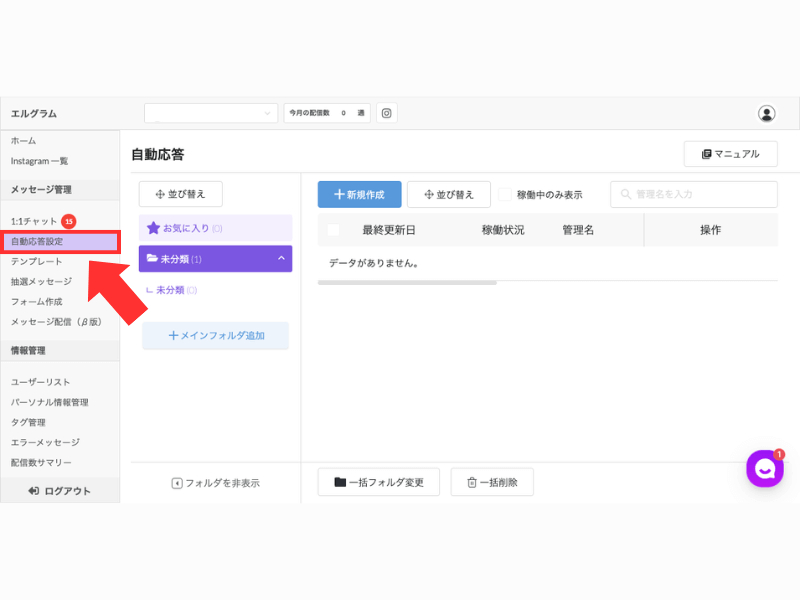This screenshot has width=800, height=600.
Task: Click 並び替え button next to 新規作成
Action: click(449, 194)
